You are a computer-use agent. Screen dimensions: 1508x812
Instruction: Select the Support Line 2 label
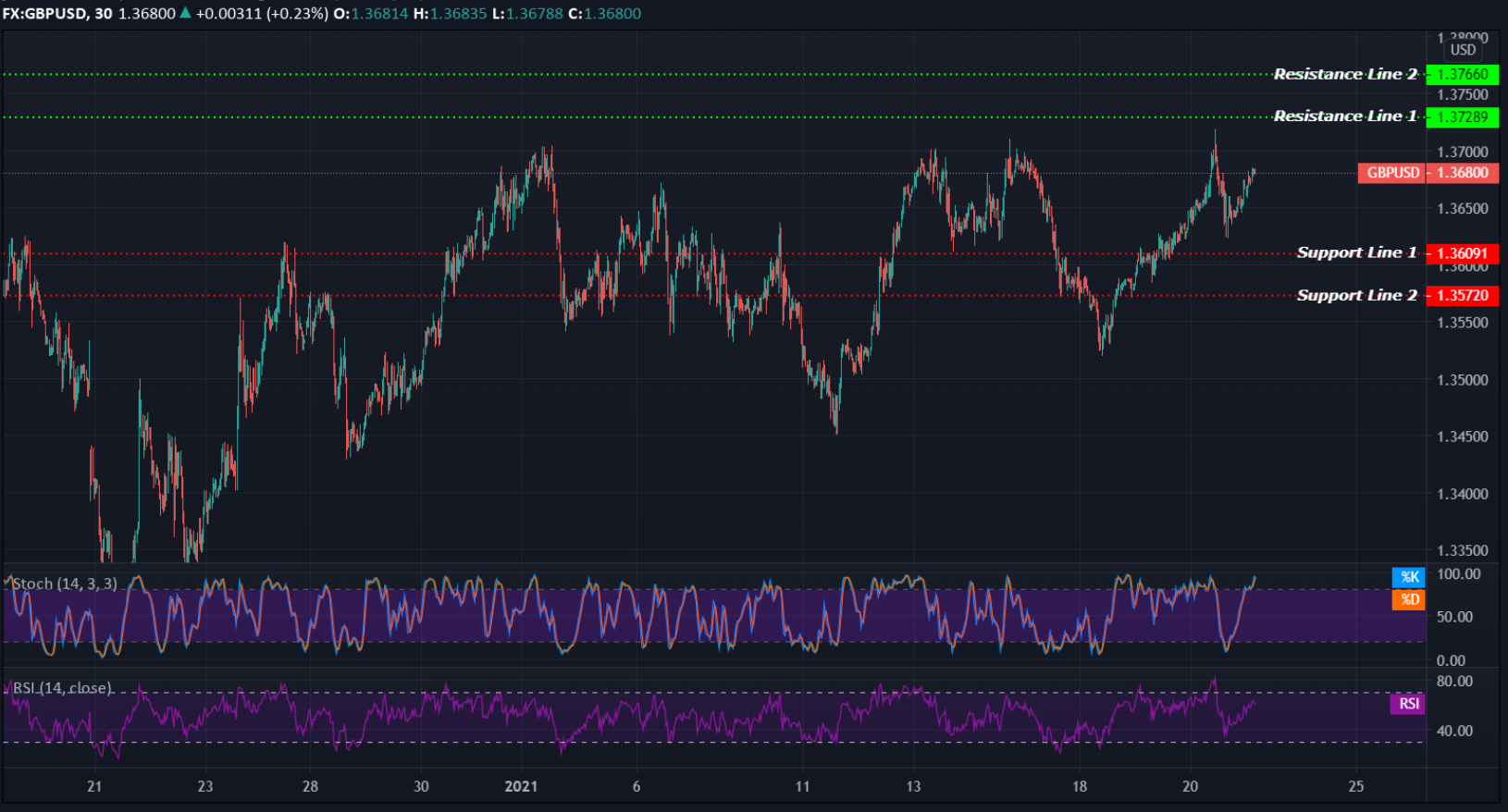click(x=1356, y=295)
